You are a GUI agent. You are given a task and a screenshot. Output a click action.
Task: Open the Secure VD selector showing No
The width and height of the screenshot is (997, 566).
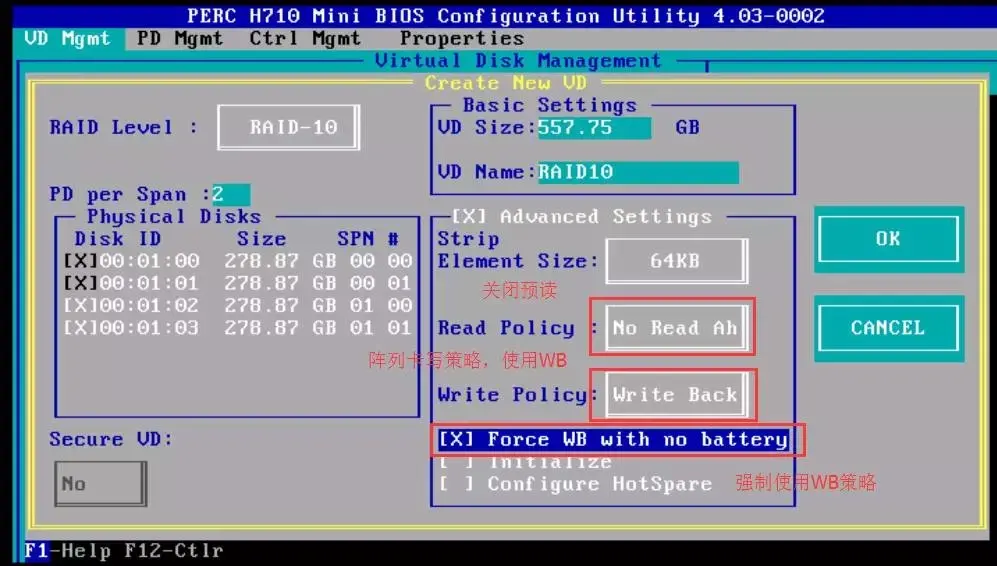click(x=100, y=484)
